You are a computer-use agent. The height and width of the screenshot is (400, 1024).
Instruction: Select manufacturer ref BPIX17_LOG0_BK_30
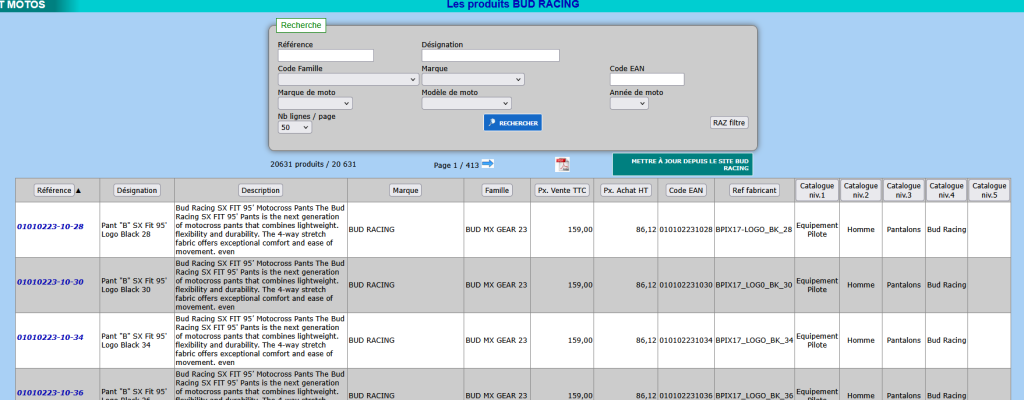[x=754, y=285]
